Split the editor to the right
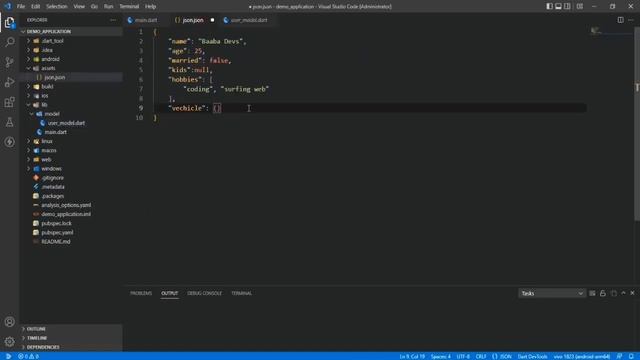 620,20
